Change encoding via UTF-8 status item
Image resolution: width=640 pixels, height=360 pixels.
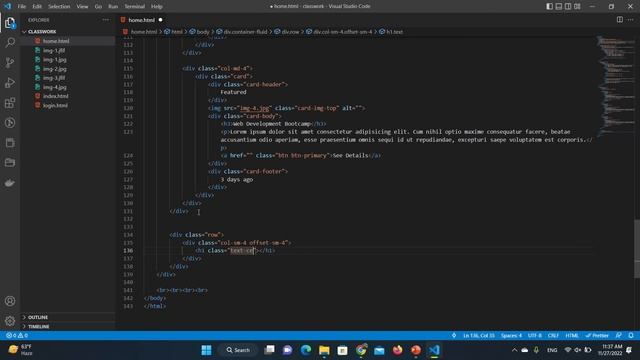pos(534,336)
